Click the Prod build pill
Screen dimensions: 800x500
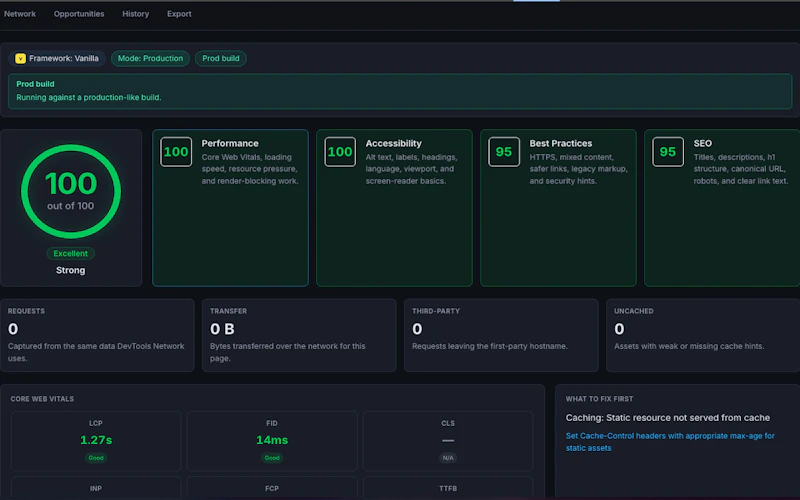click(x=221, y=59)
